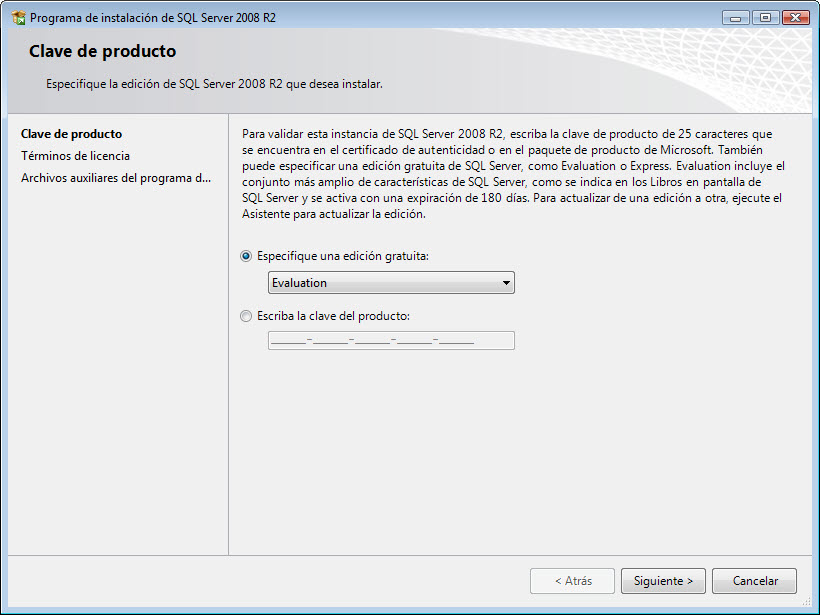Select 'Archivos auxiliares del programa d...' step
This screenshot has height=615, width=820.
point(116,178)
